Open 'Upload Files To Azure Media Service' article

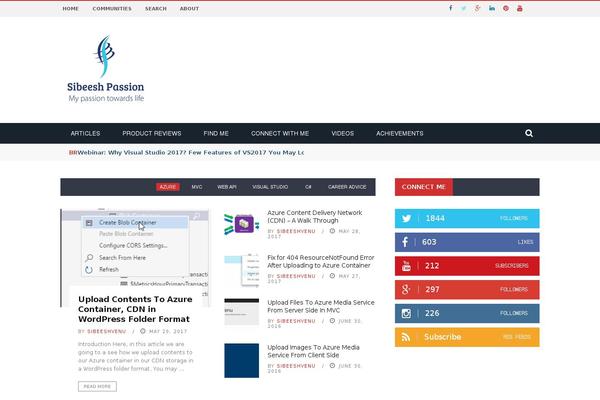(x=321, y=306)
